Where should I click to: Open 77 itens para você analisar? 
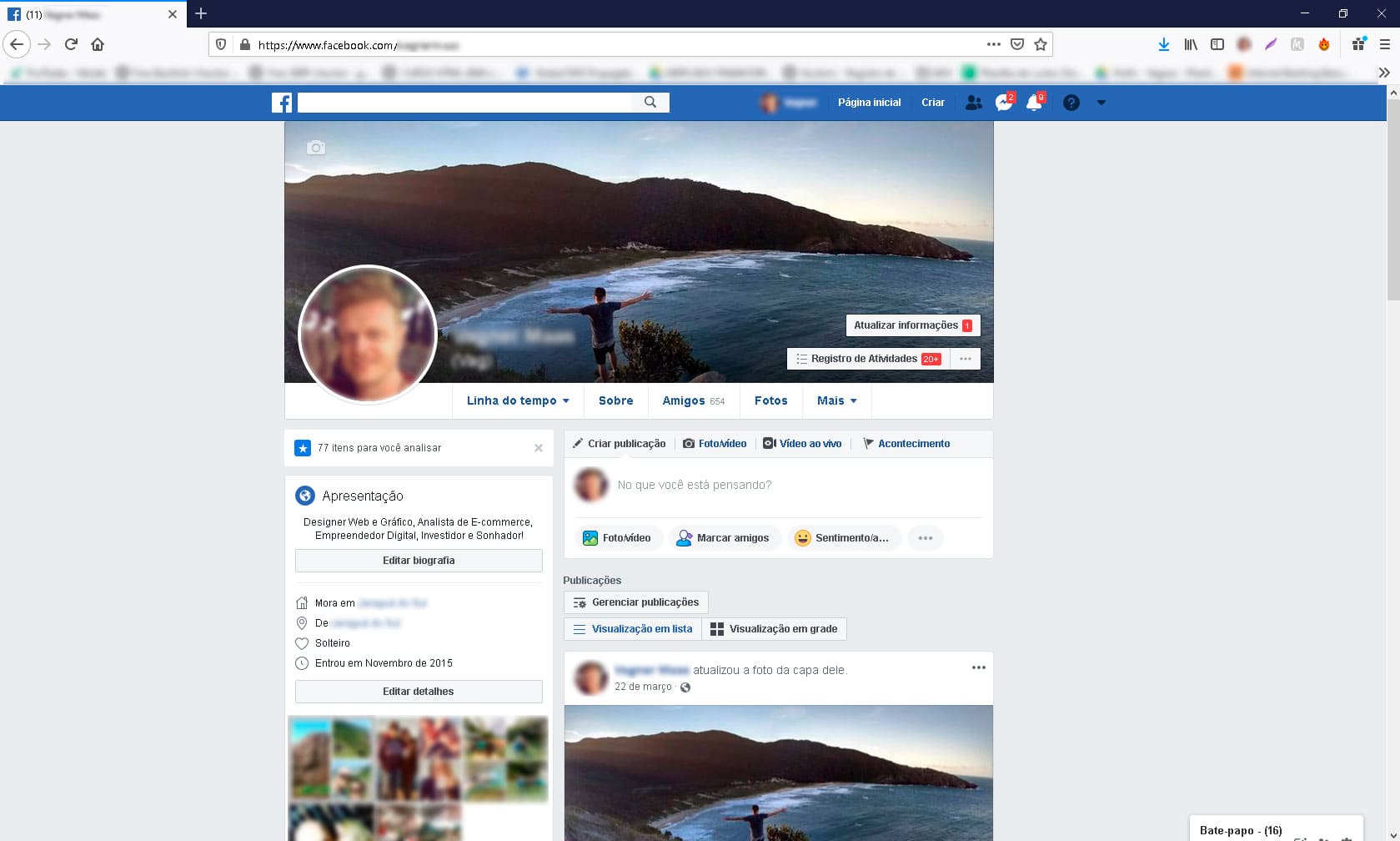coord(379,448)
